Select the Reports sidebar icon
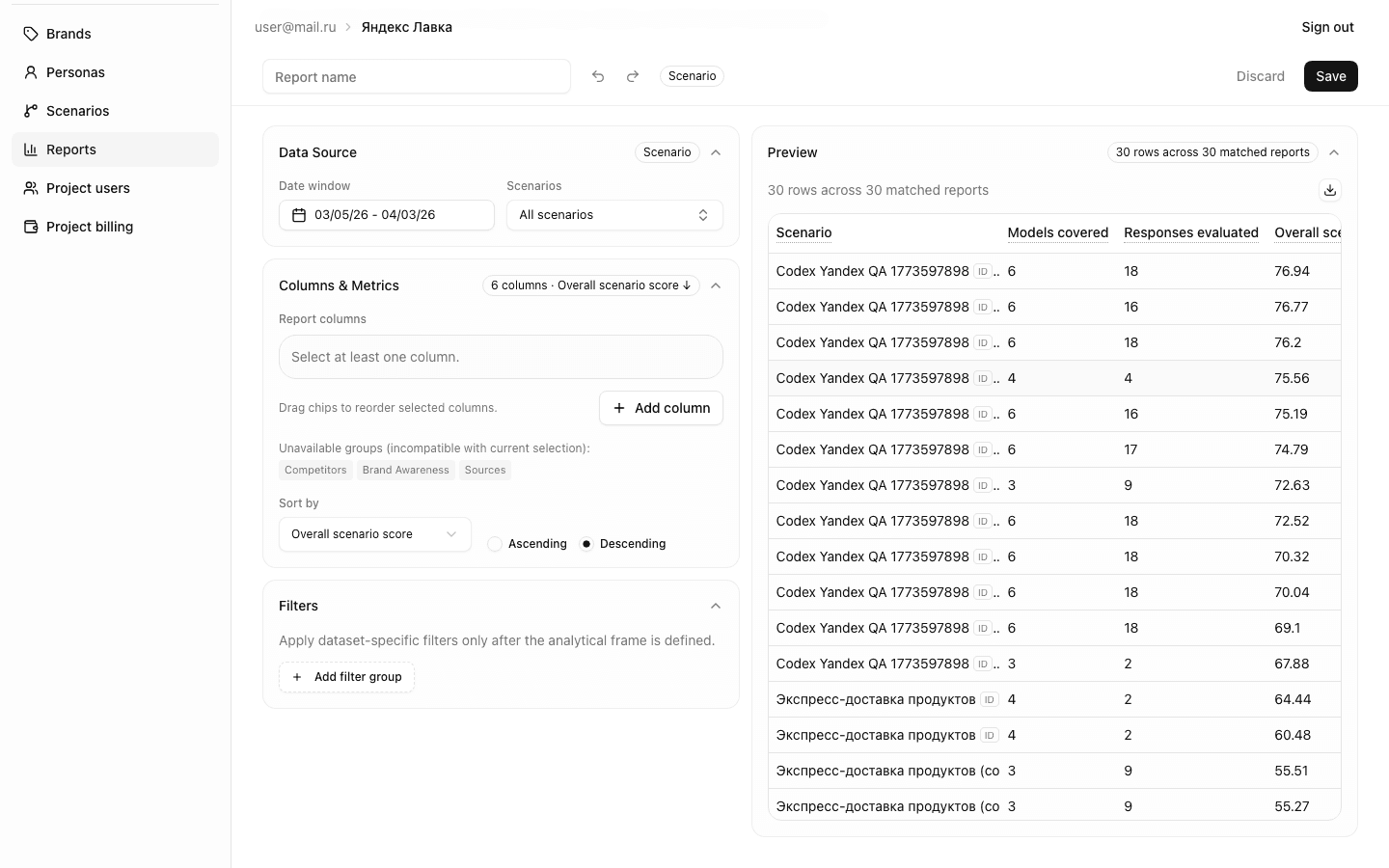Image resolution: width=1389 pixels, height=868 pixels. [x=30, y=149]
